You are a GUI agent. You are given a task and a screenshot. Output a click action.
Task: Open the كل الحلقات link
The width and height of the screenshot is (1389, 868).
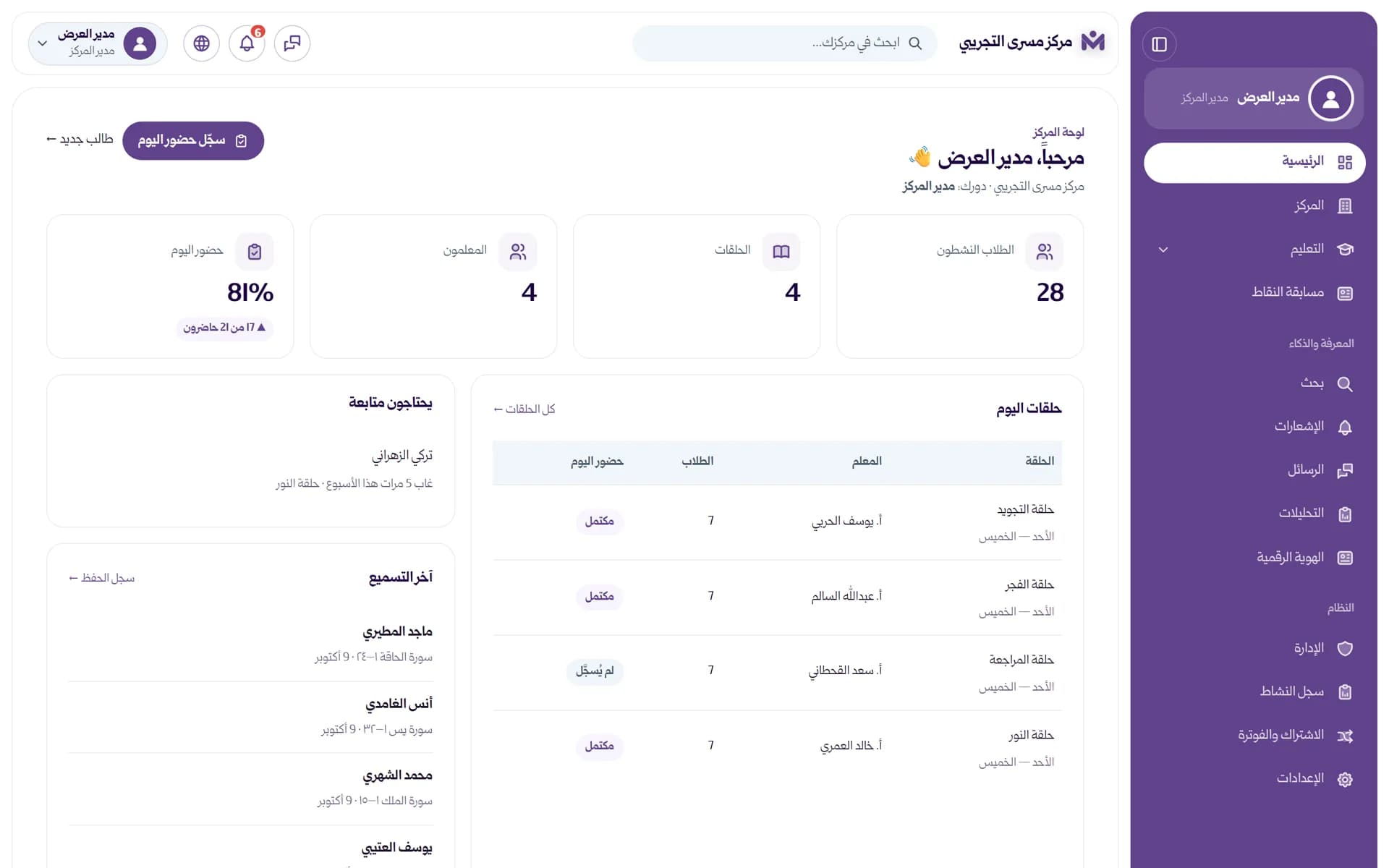click(524, 409)
